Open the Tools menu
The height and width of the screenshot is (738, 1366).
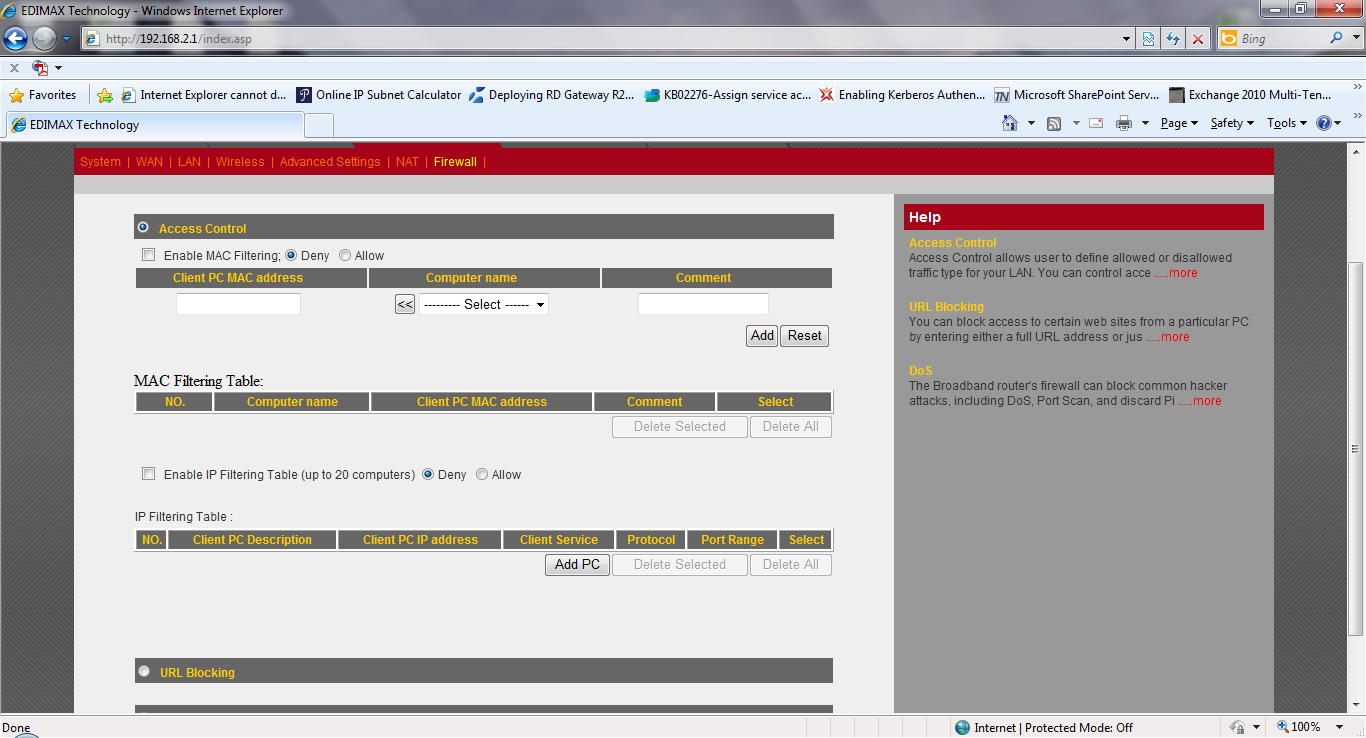coord(1287,123)
